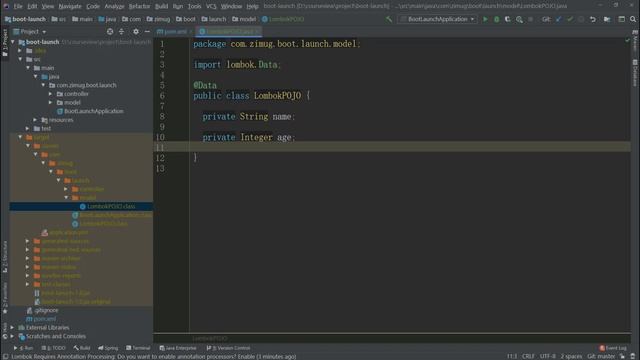The height and width of the screenshot is (360, 640).
Task: Open the Java Enterprise tool window
Action: pos(178,348)
